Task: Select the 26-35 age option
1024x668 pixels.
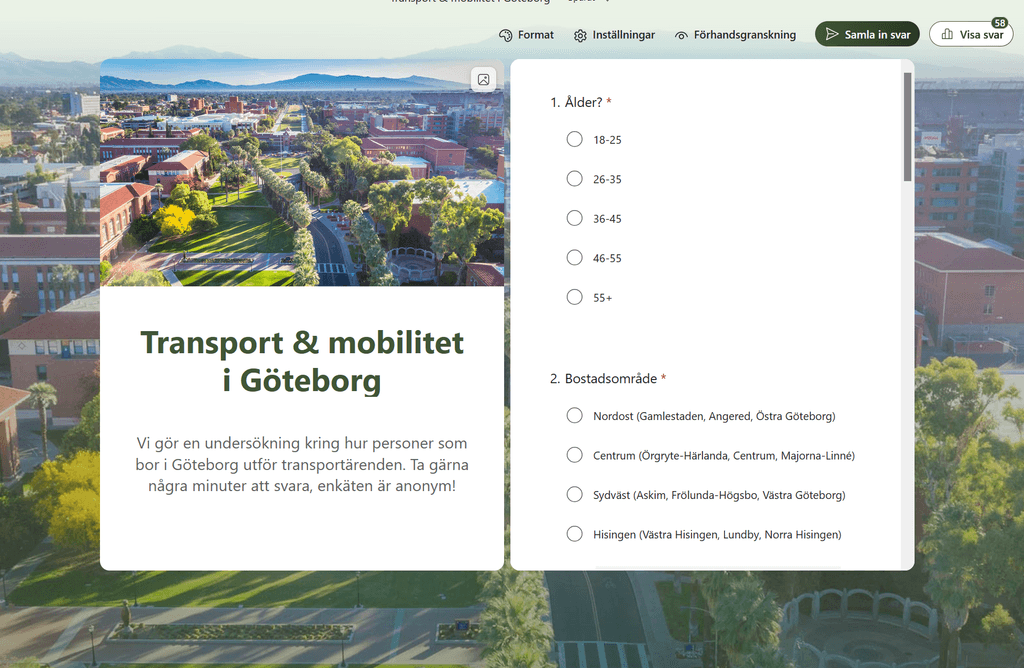Action: [575, 178]
